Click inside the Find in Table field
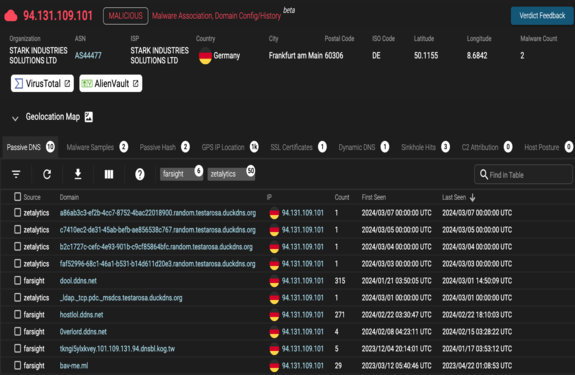 pyautogui.click(x=523, y=174)
